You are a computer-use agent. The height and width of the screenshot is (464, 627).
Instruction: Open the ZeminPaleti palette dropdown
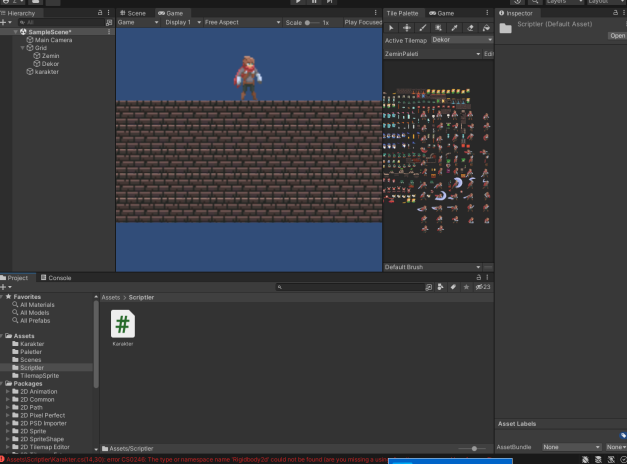432,54
